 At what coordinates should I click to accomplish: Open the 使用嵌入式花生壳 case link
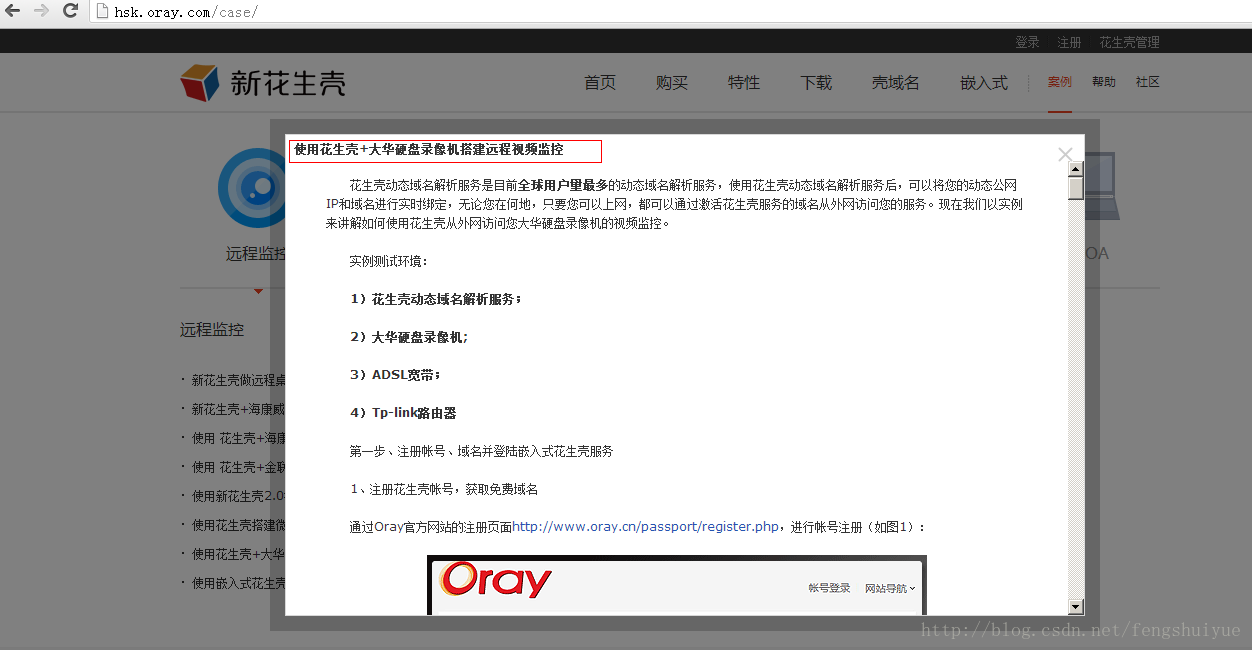point(239,583)
